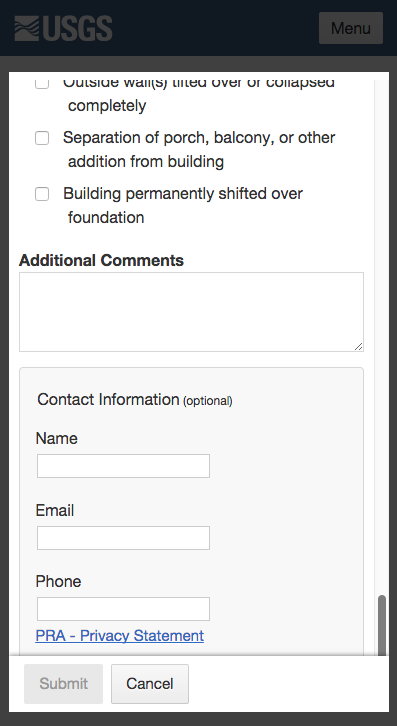397x726 pixels.
Task: Check 'Building permanently shifted over foundation'
Action: click(x=42, y=194)
